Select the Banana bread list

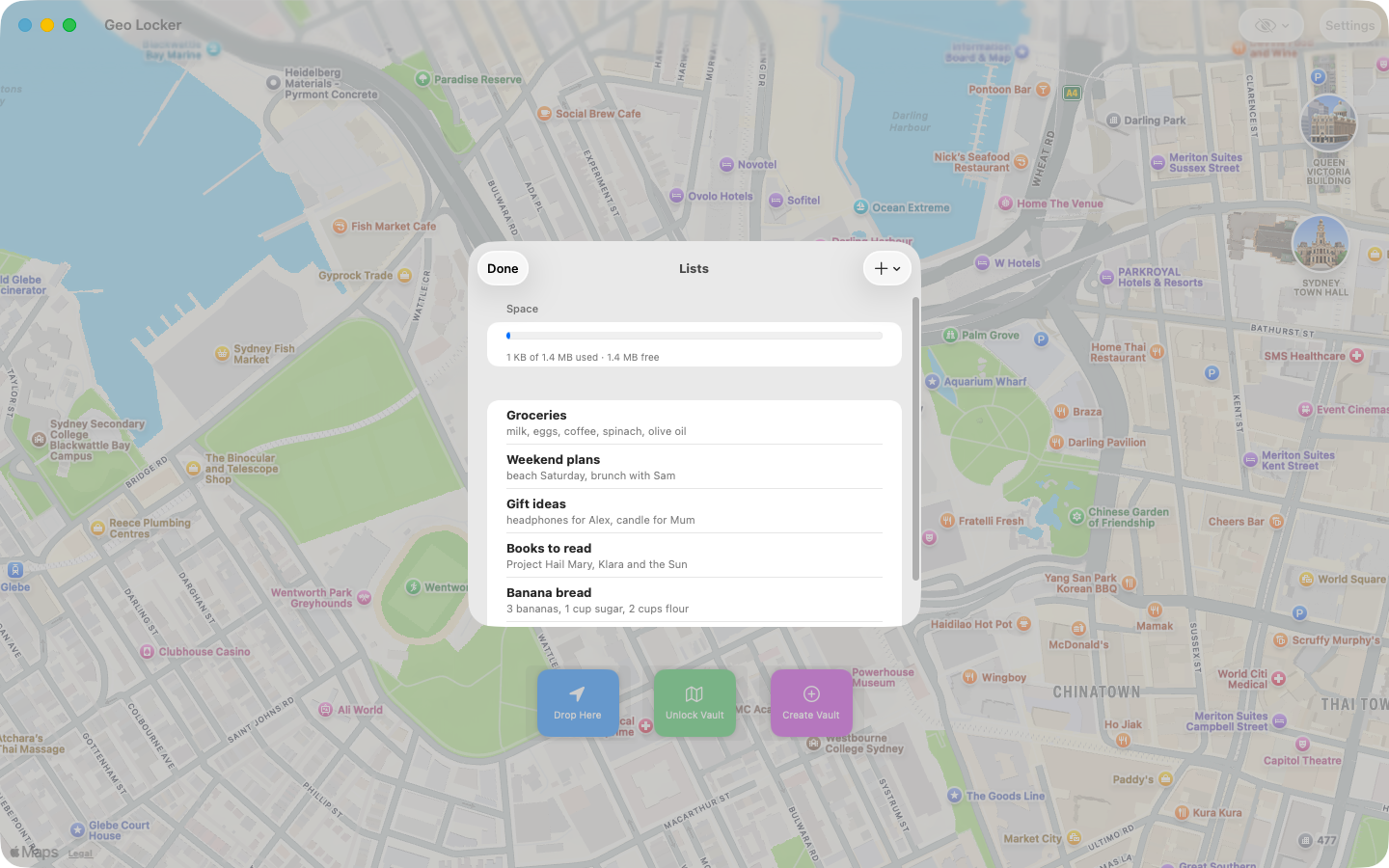click(694, 600)
